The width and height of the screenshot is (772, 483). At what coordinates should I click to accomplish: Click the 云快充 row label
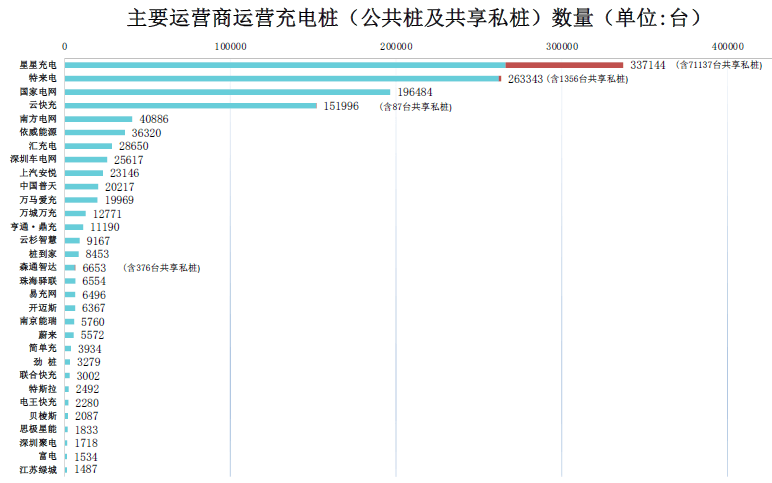pos(43,105)
